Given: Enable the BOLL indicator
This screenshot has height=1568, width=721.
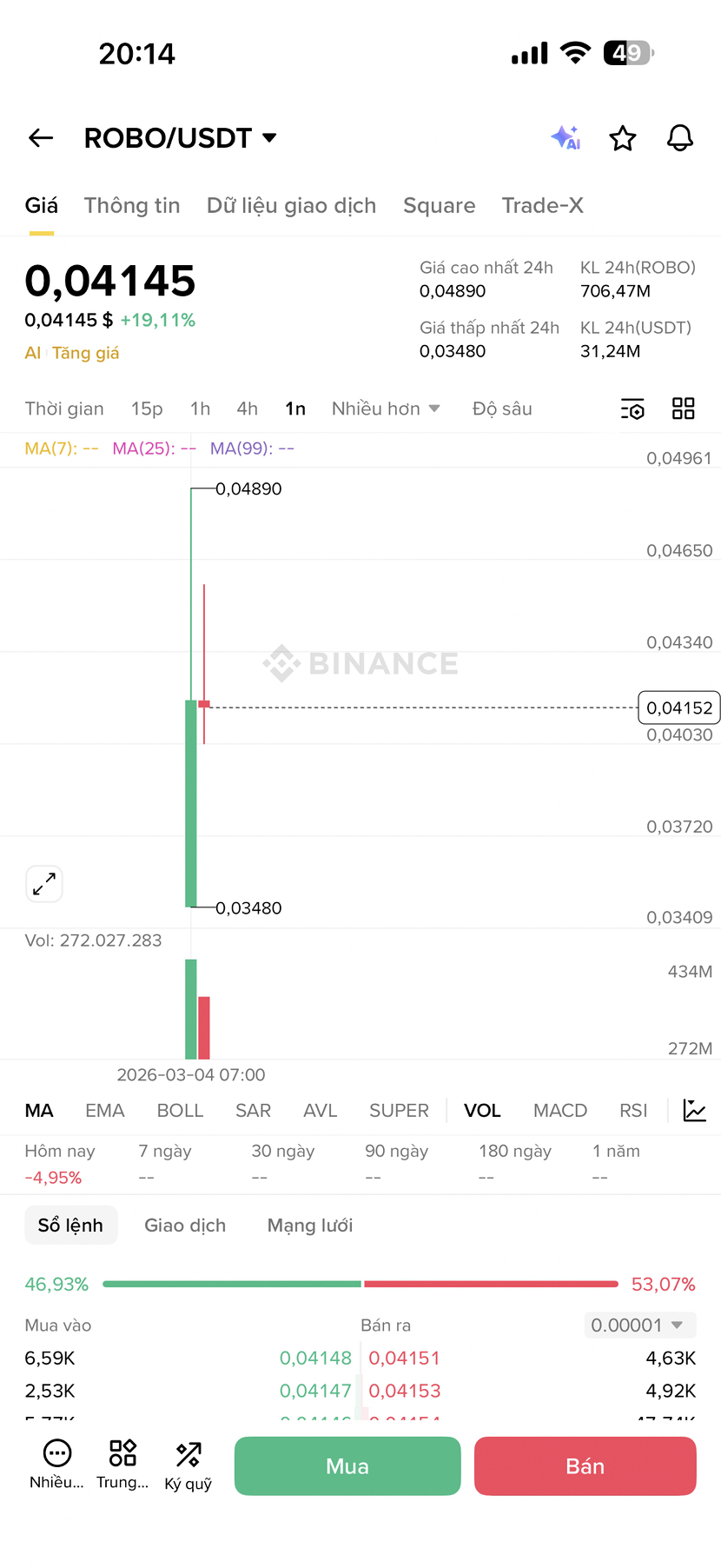Looking at the screenshot, I should click(180, 1111).
